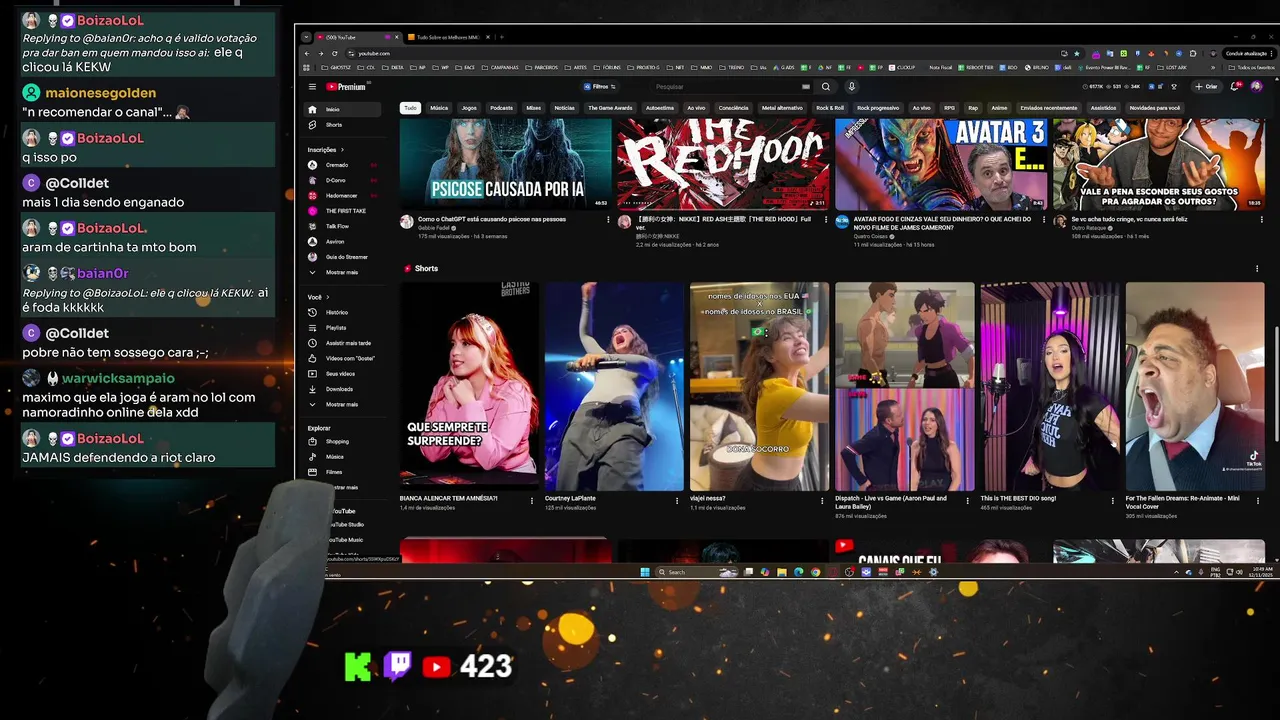This screenshot has height=720, width=1280.
Task: Open Filmes under Explorar
Action: pyautogui.click(x=340, y=471)
